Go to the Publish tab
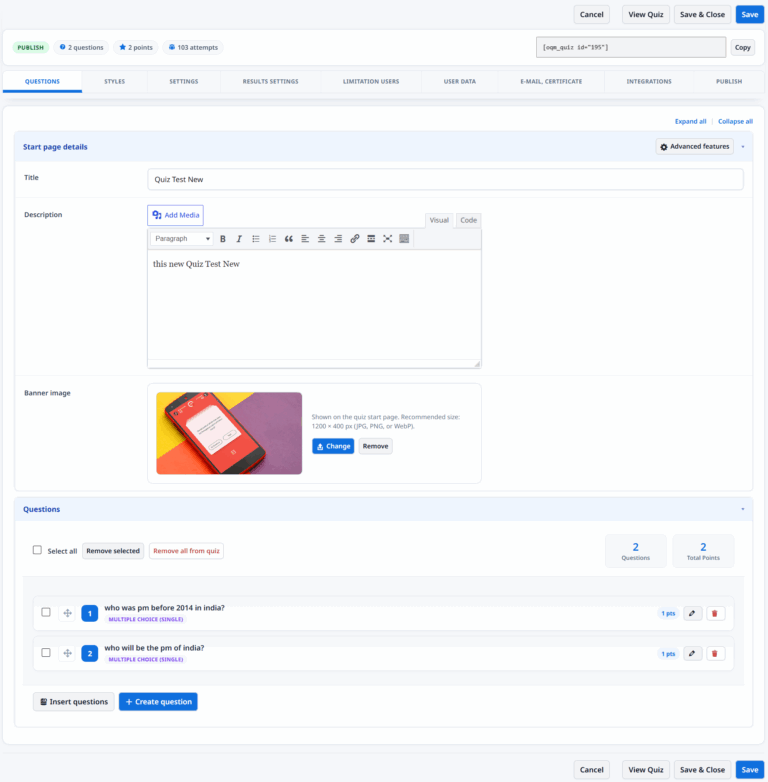The width and height of the screenshot is (768, 782). point(729,81)
